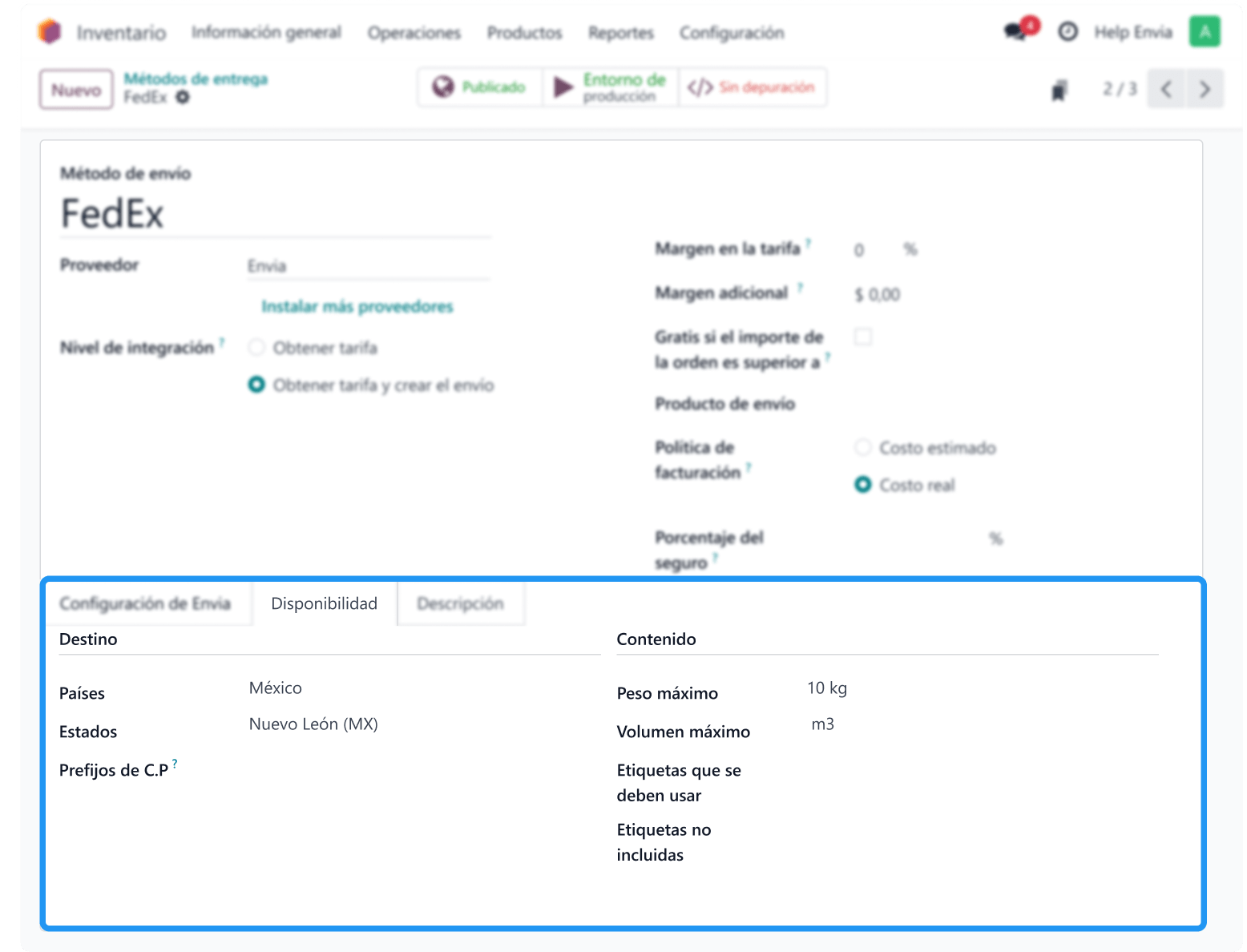
Task: Open Métodos de entrega breadcrumb link
Action: coord(196,79)
